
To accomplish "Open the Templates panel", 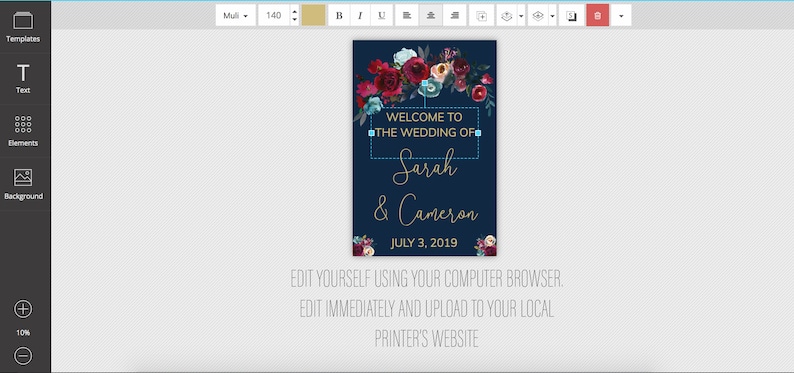I will pyautogui.click(x=23, y=27).
